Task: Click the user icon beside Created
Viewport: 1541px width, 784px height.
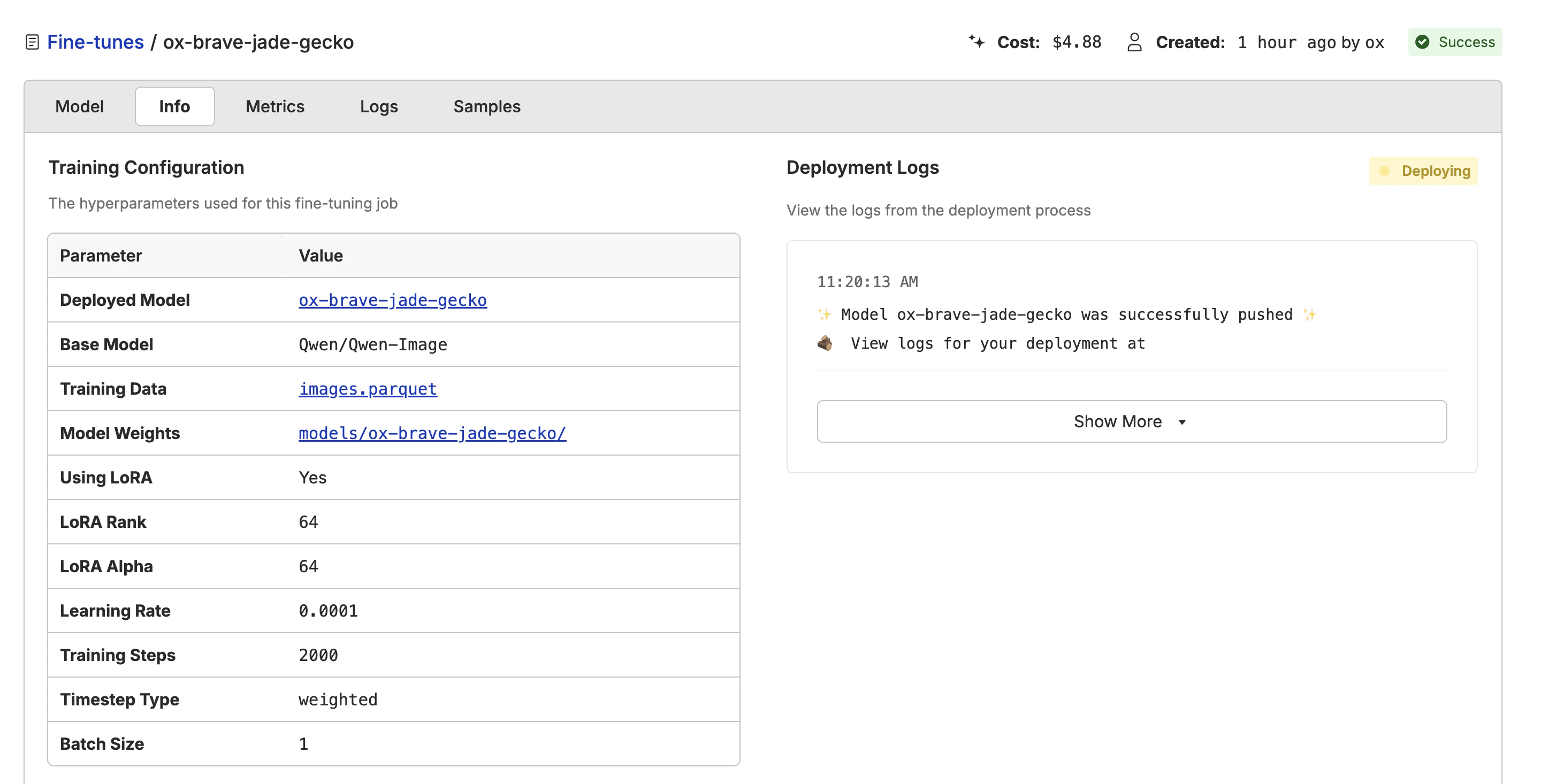Action: click(x=1134, y=42)
